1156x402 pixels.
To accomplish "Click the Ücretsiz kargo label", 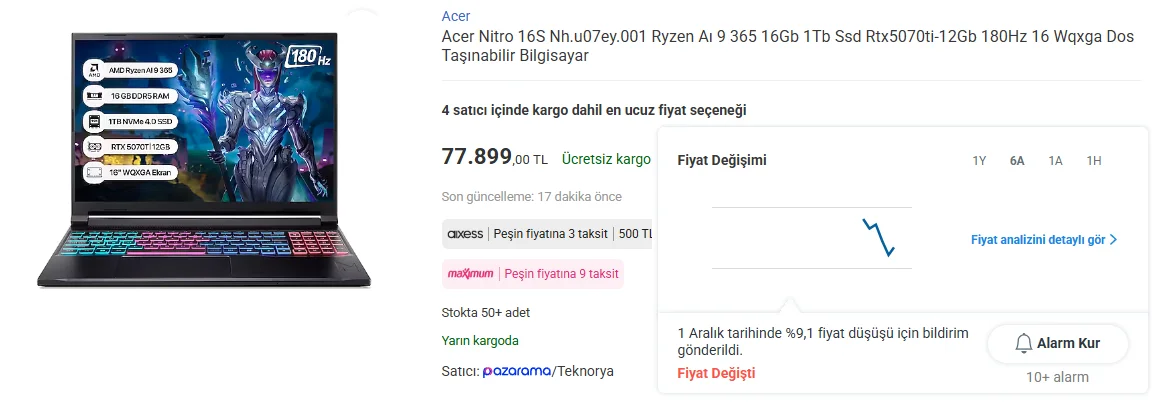I will click(606, 159).
